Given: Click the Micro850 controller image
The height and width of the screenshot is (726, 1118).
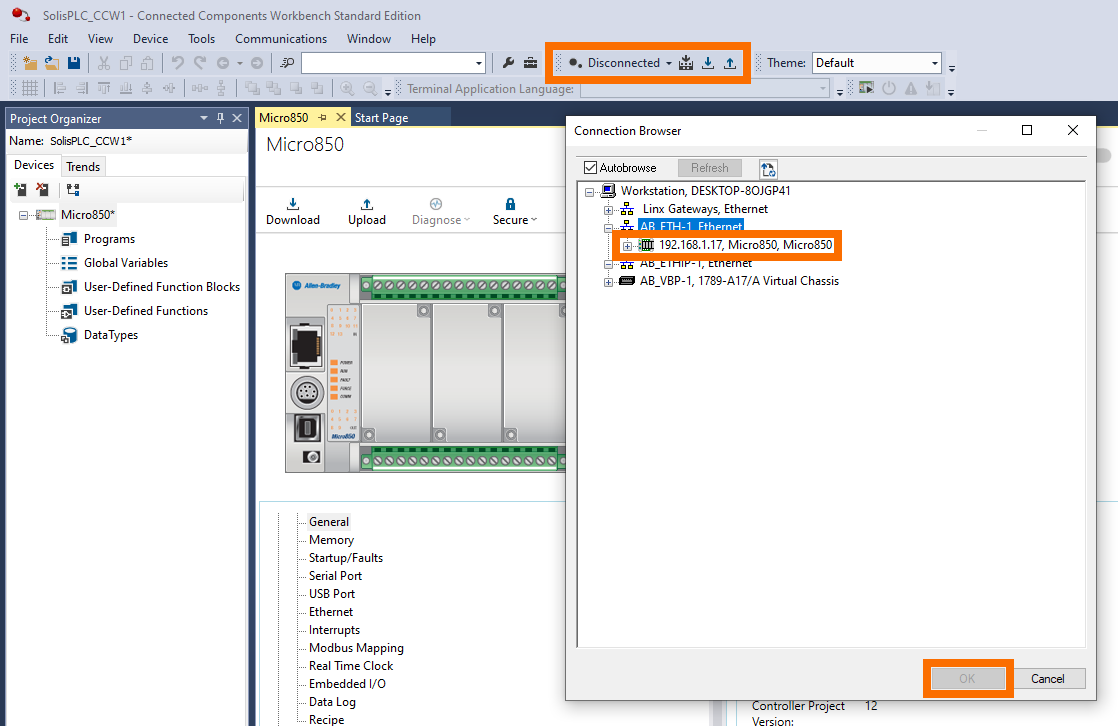Looking at the screenshot, I should coord(425,373).
